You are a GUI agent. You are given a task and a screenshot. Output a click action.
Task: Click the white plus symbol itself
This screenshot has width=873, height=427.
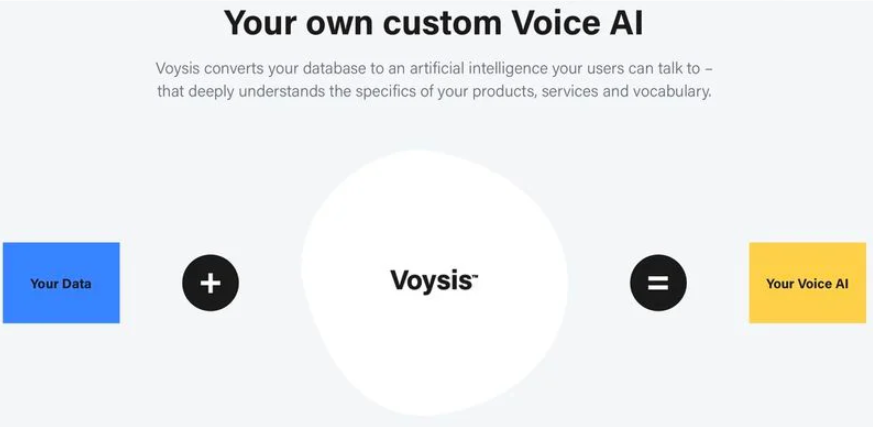click(210, 283)
